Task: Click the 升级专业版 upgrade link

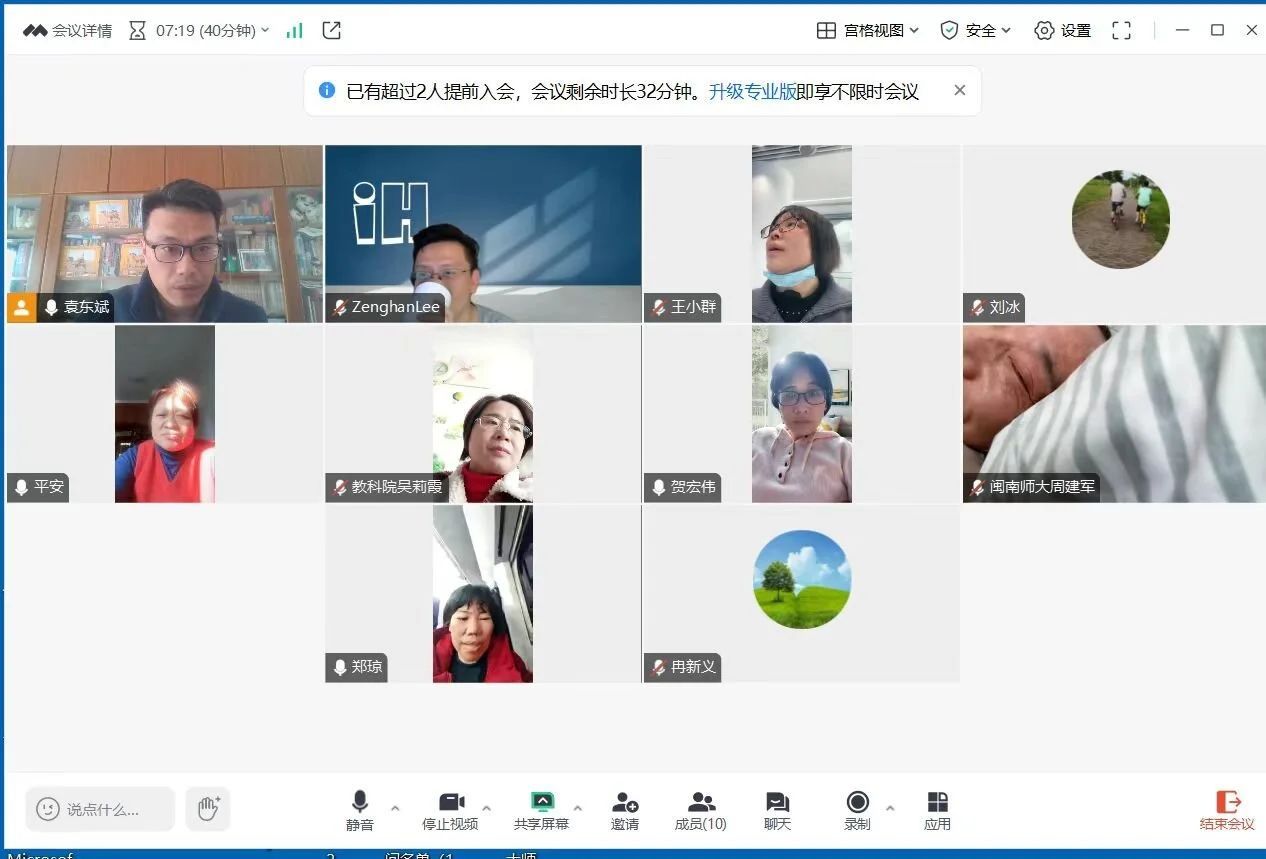Action: click(x=752, y=91)
